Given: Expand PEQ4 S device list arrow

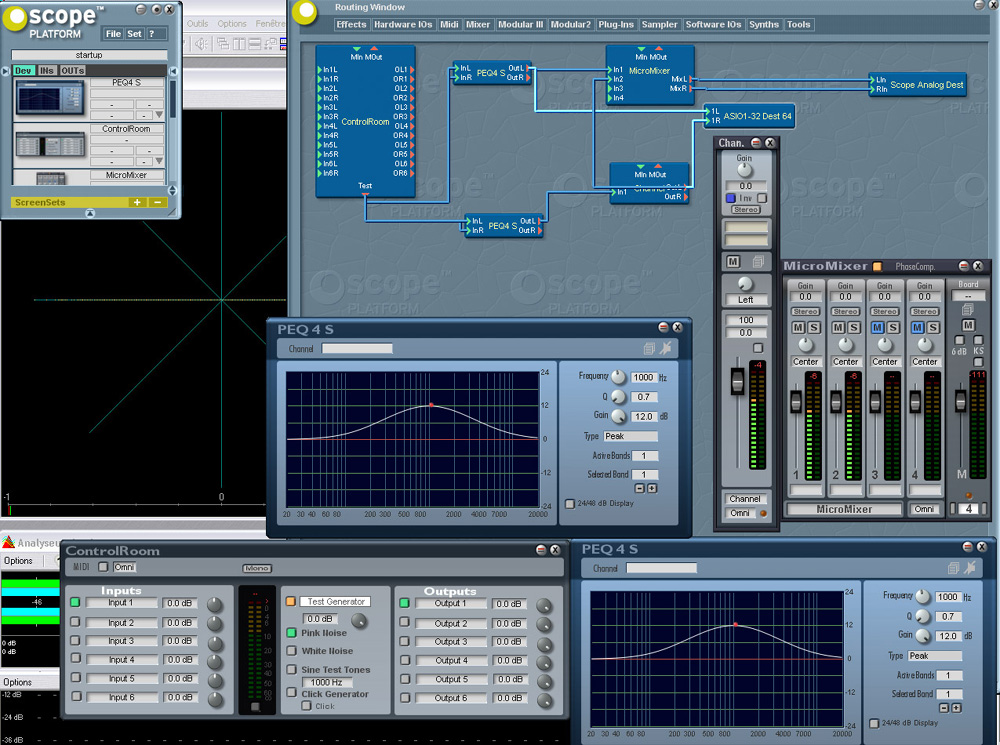Looking at the screenshot, I should coord(159,115).
